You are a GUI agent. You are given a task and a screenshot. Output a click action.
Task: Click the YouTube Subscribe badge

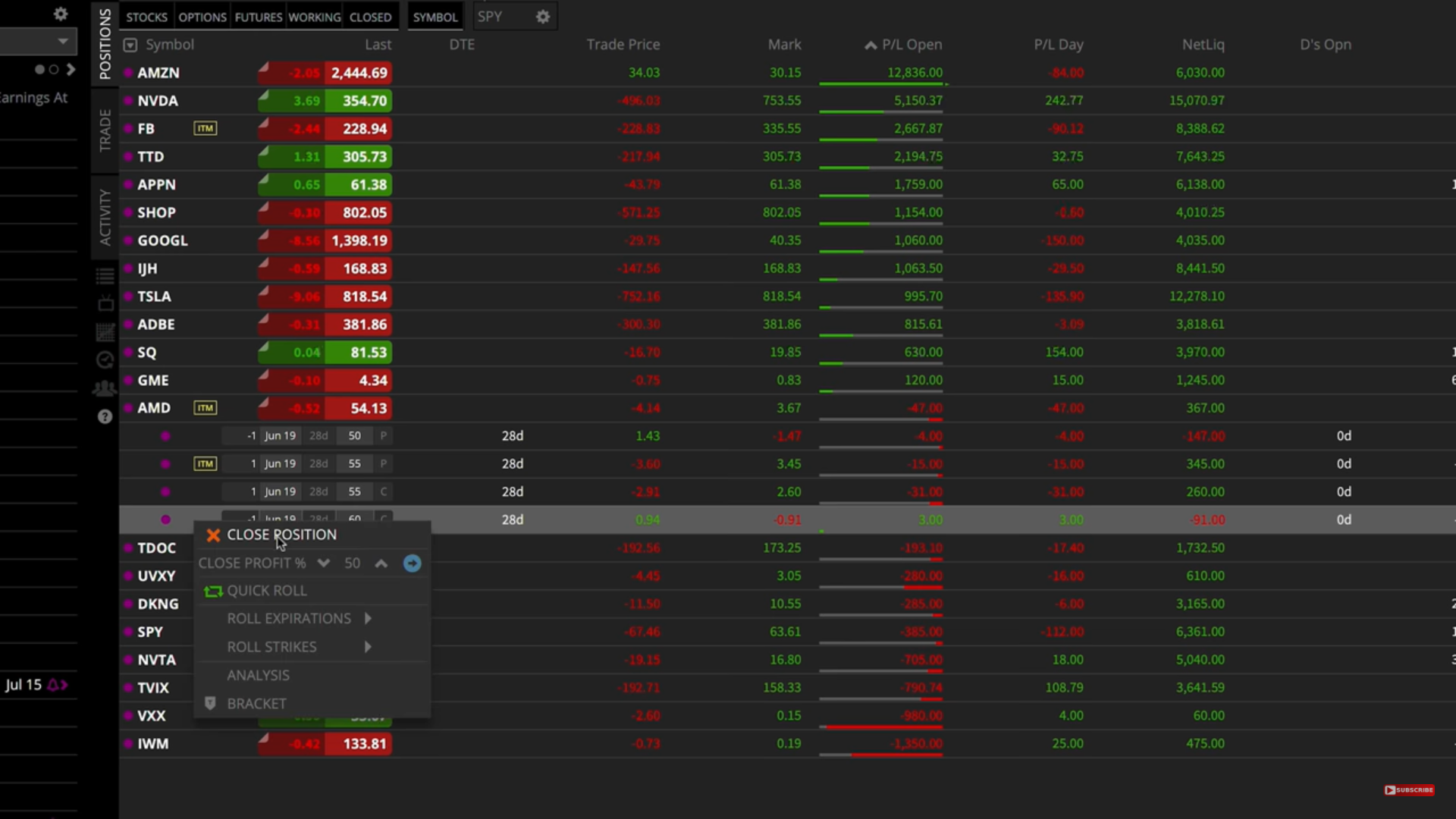tap(1409, 790)
